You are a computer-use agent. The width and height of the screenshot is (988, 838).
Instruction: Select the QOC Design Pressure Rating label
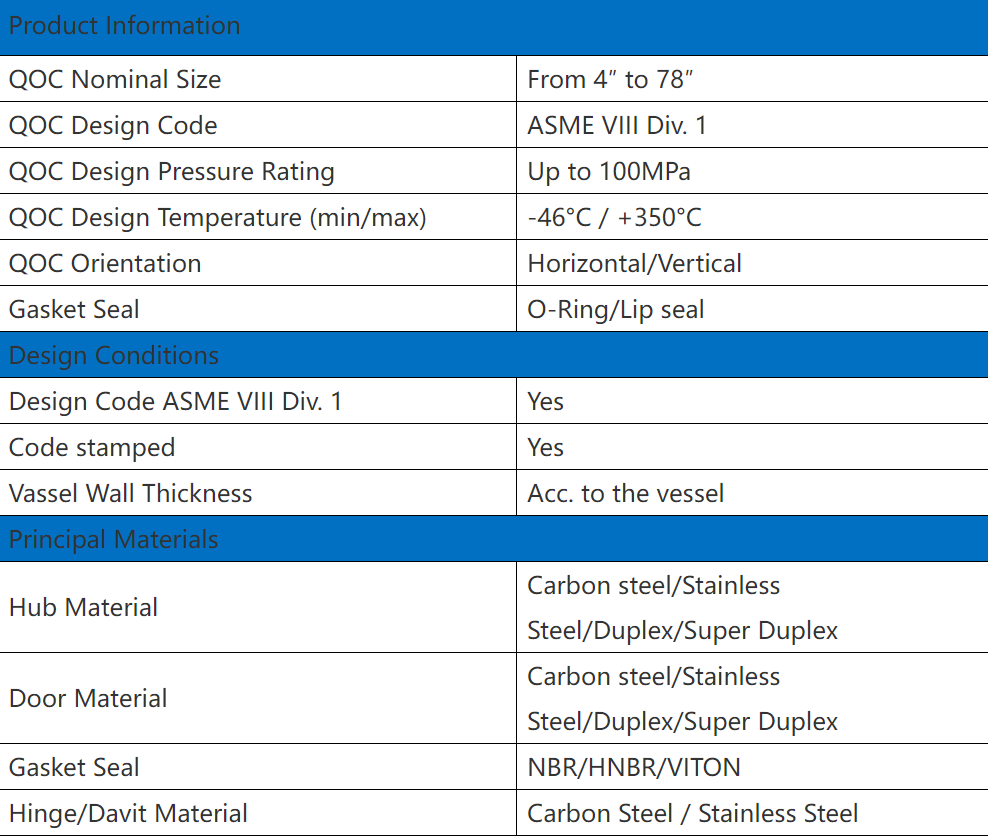[171, 171]
